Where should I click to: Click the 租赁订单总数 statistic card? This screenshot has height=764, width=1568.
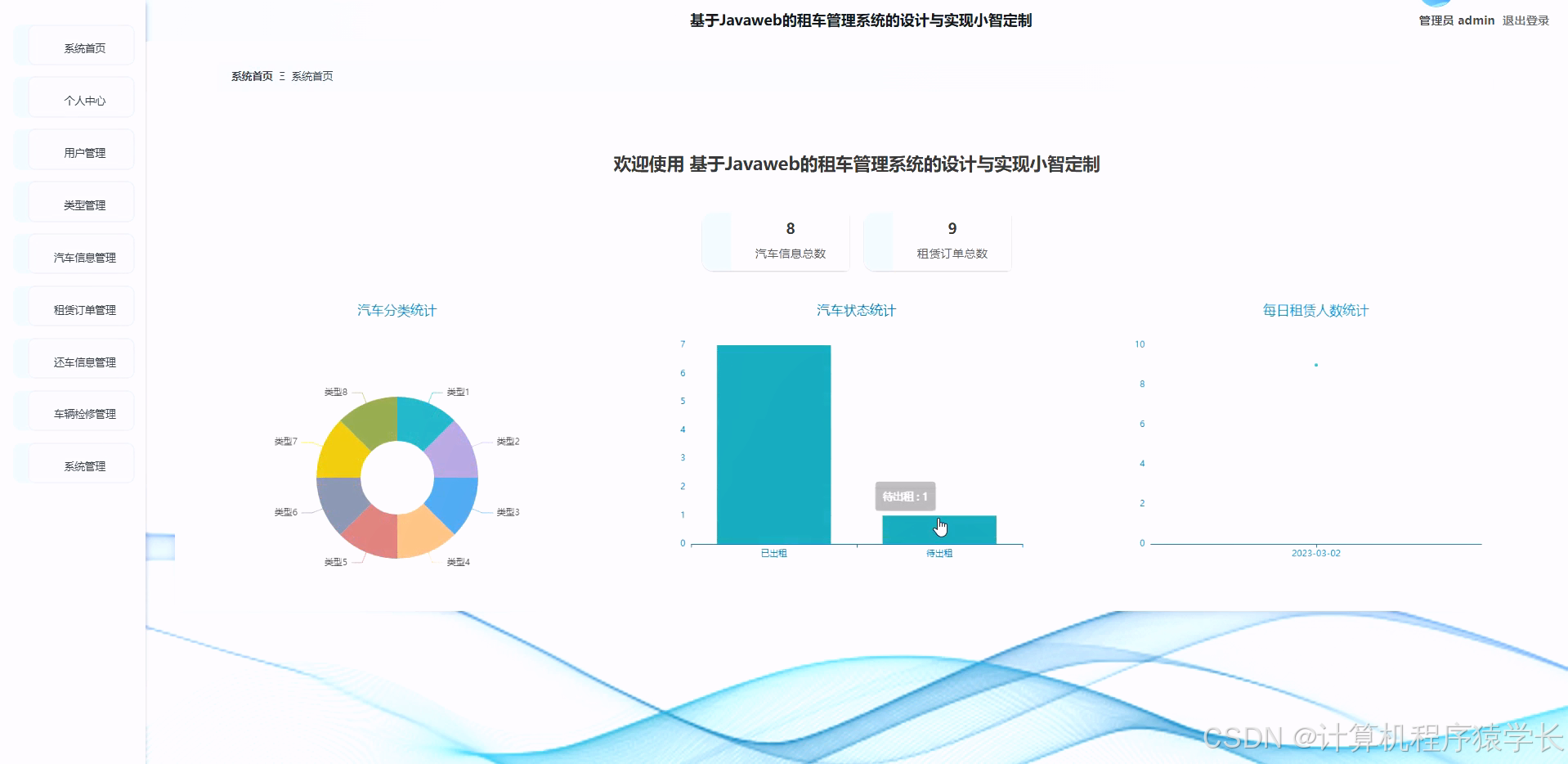937,241
